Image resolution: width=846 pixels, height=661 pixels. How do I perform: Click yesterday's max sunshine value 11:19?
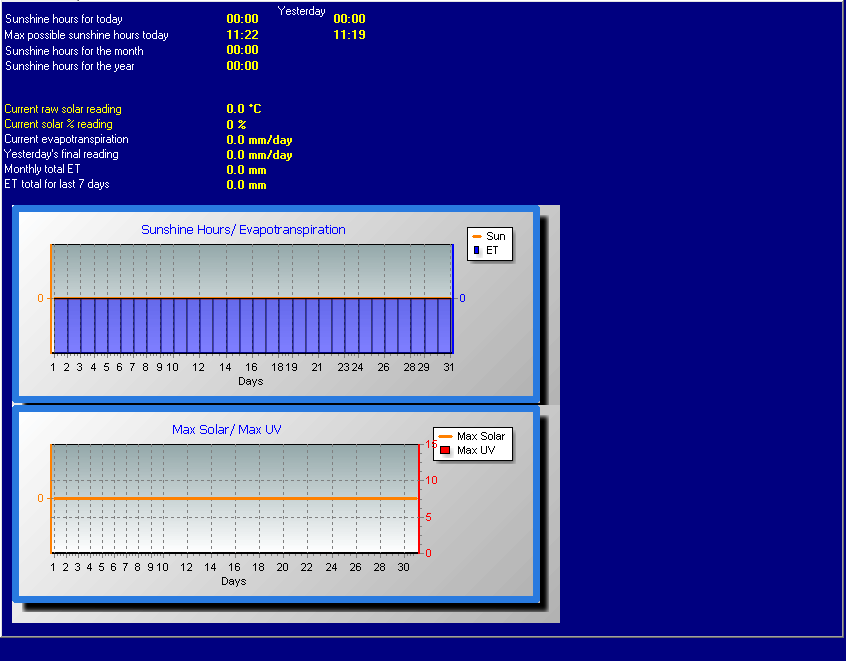349,35
